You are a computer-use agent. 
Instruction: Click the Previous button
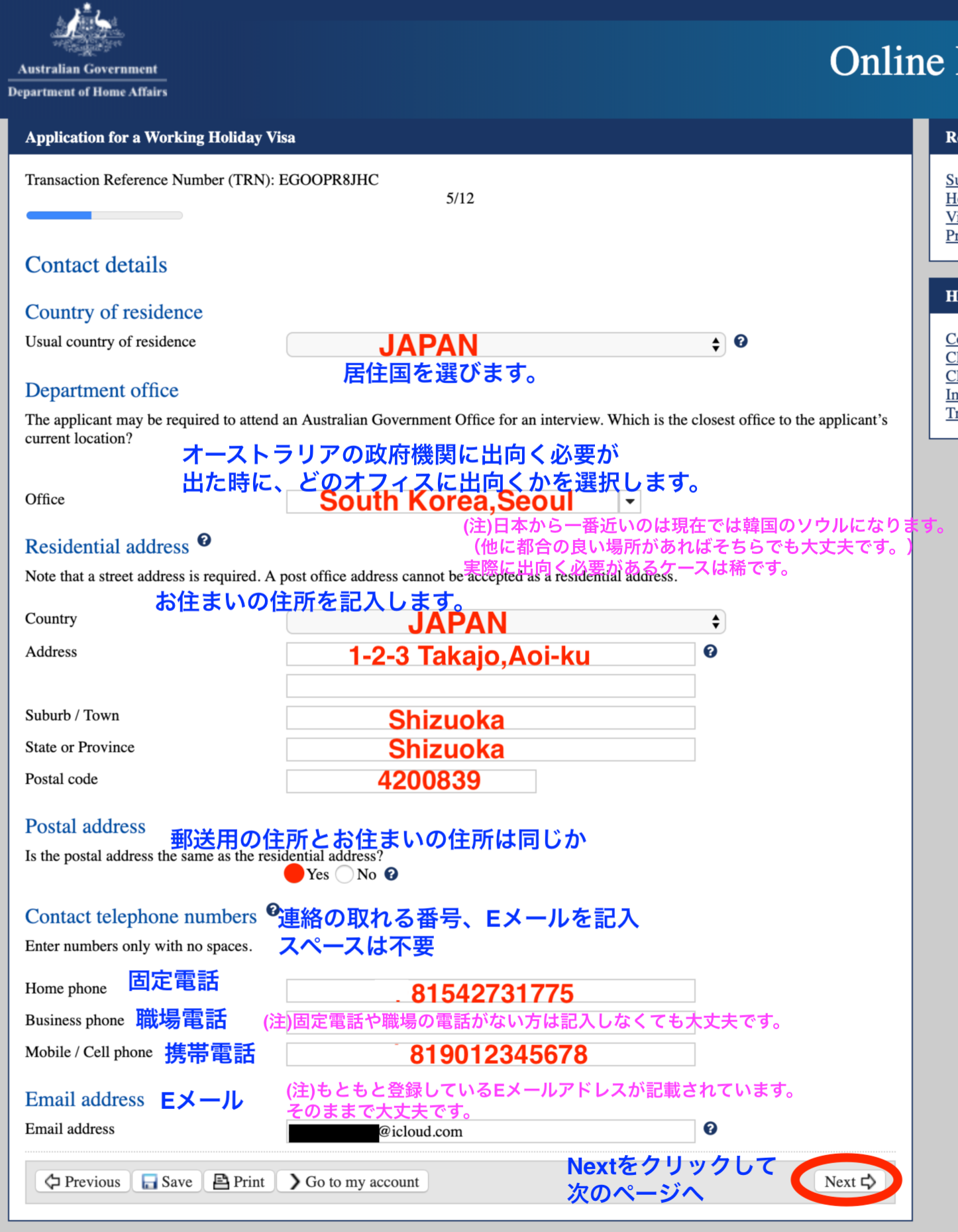pos(83,1181)
